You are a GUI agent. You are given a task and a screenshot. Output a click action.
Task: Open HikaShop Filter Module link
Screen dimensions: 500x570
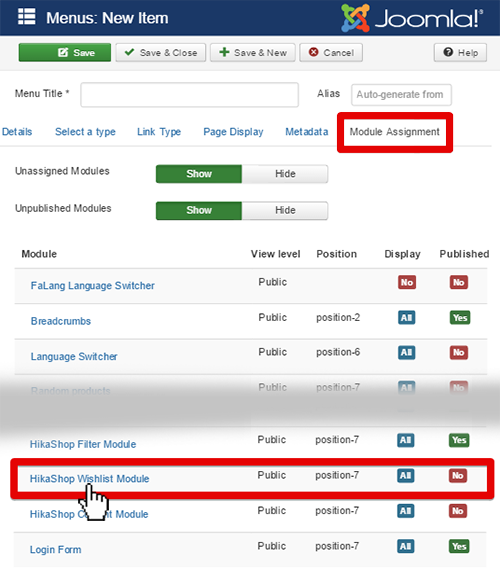(x=83, y=444)
